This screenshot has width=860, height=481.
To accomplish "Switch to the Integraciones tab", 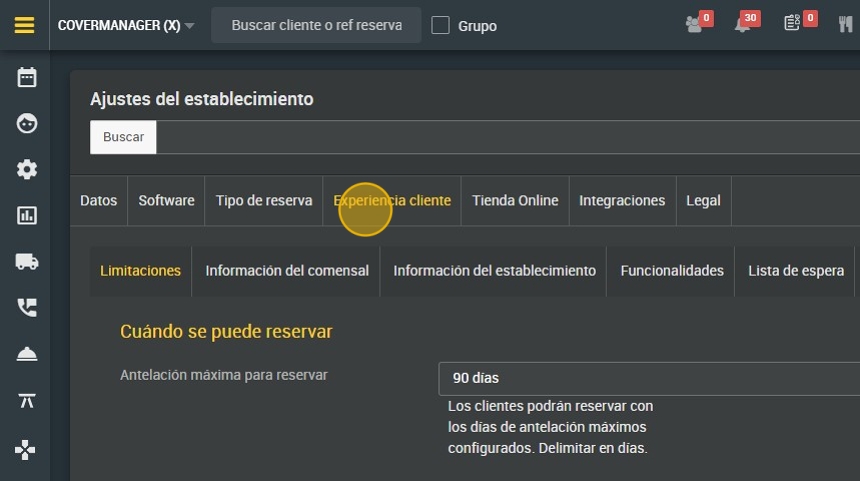I will (622, 201).
